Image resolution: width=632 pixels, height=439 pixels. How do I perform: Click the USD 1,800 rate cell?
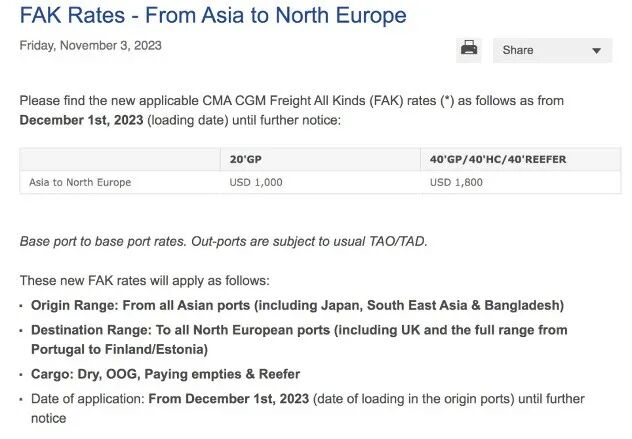coord(457,182)
